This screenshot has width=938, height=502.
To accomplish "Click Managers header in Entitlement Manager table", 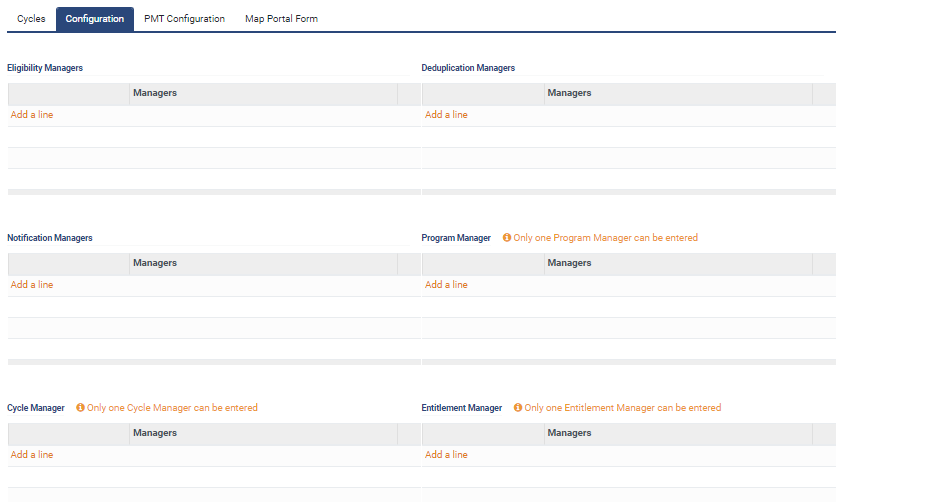I will 569,433.
